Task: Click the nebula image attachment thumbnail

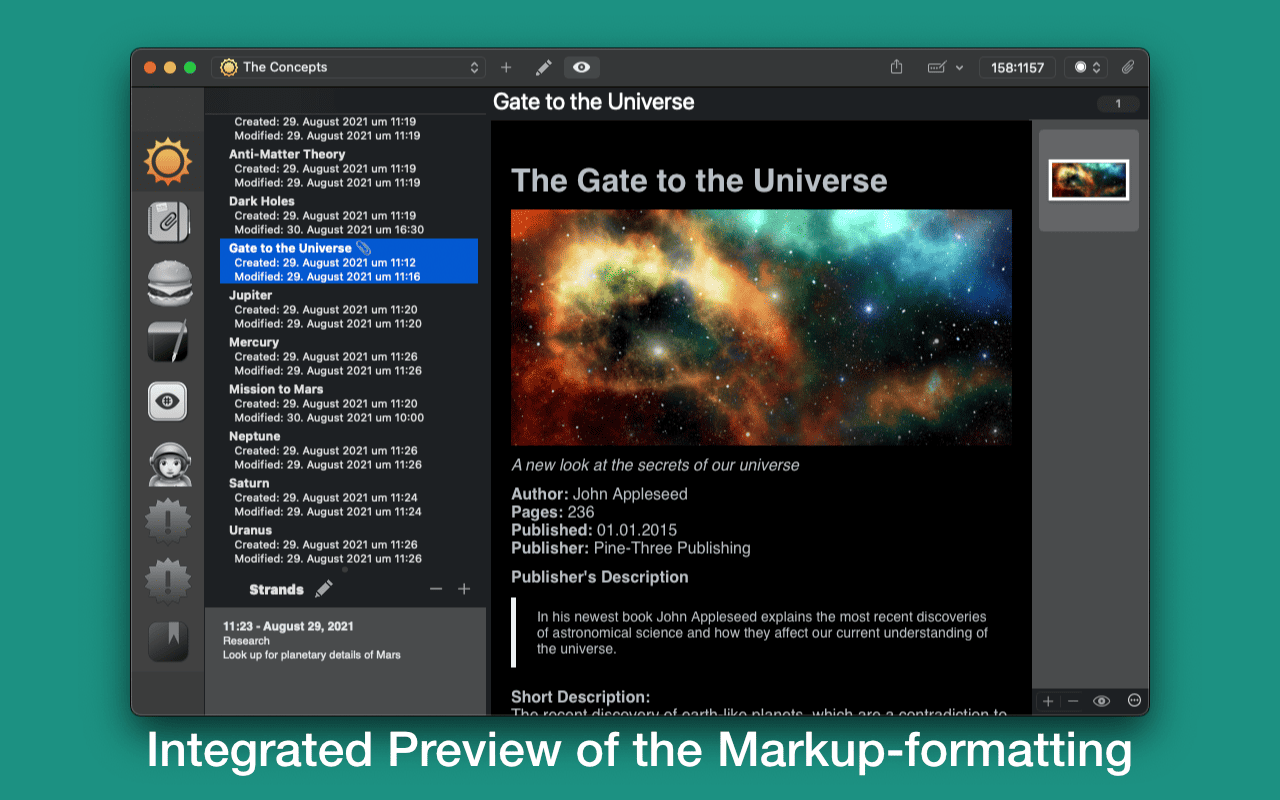Action: pos(1088,180)
